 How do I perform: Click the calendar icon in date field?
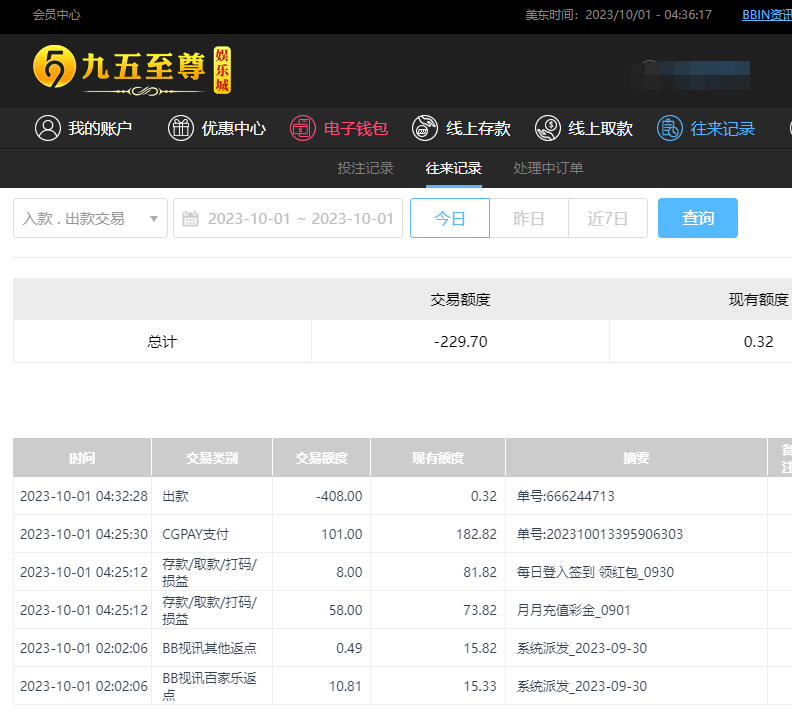coord(191,219)
